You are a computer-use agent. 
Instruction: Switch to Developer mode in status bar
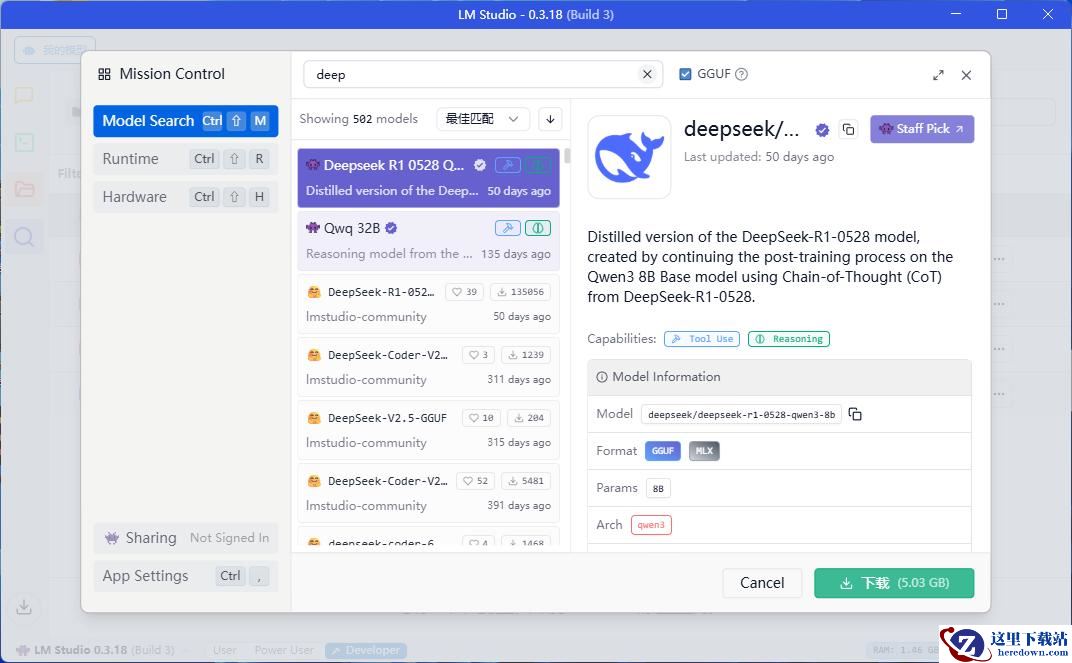coord(366,650)
